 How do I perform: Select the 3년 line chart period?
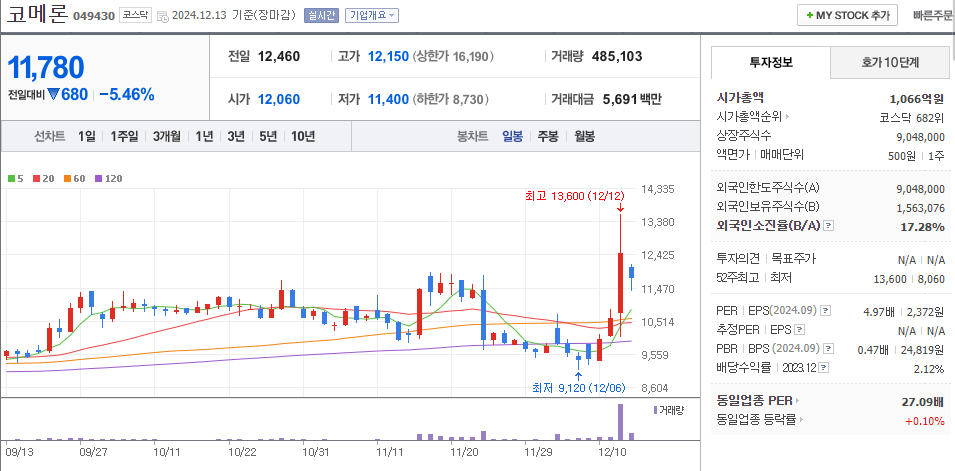point(236,136)
